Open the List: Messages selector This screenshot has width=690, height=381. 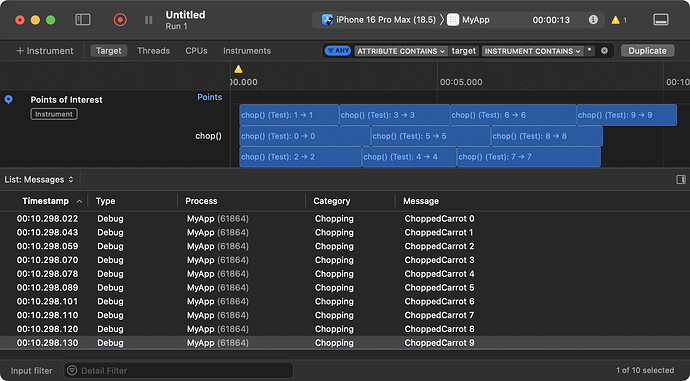tap(39, 180)
